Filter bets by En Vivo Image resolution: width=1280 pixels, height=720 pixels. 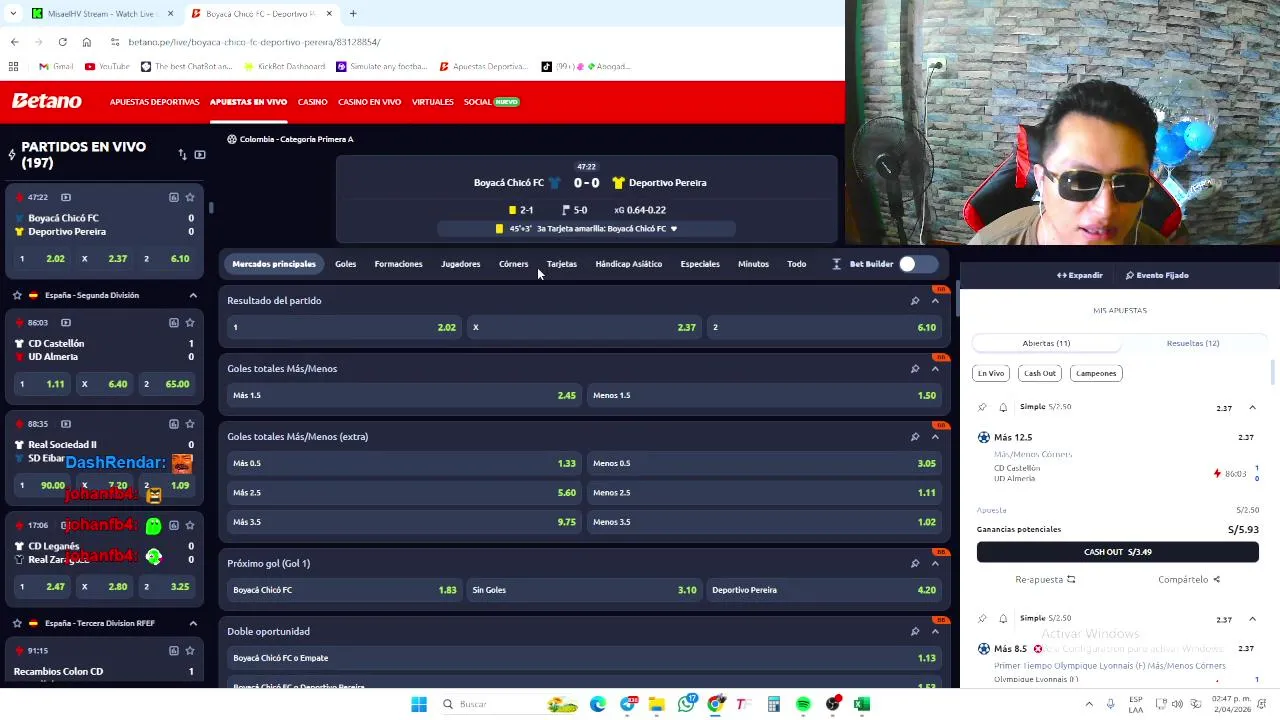tap(991, 373)
